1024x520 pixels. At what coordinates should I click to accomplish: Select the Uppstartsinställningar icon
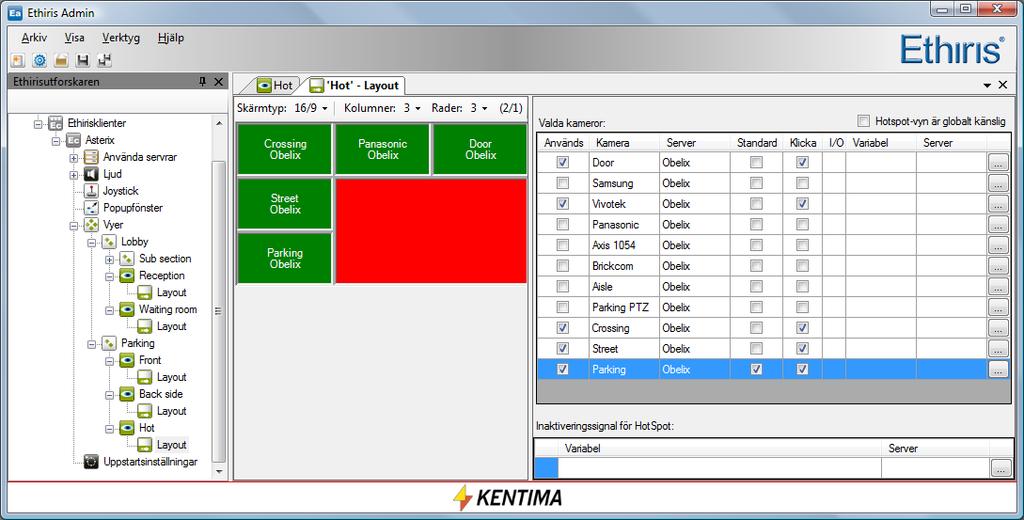tap(91, 462)
